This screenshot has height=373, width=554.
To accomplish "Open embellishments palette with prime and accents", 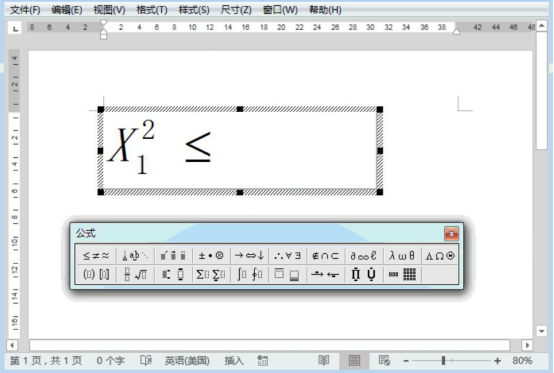I will (173, 255).
